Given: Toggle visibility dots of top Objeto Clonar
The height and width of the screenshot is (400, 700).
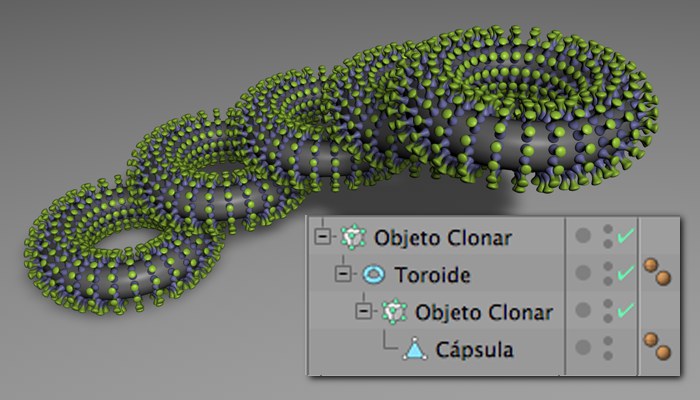Looking at the screenshot, I should (608, 236).
